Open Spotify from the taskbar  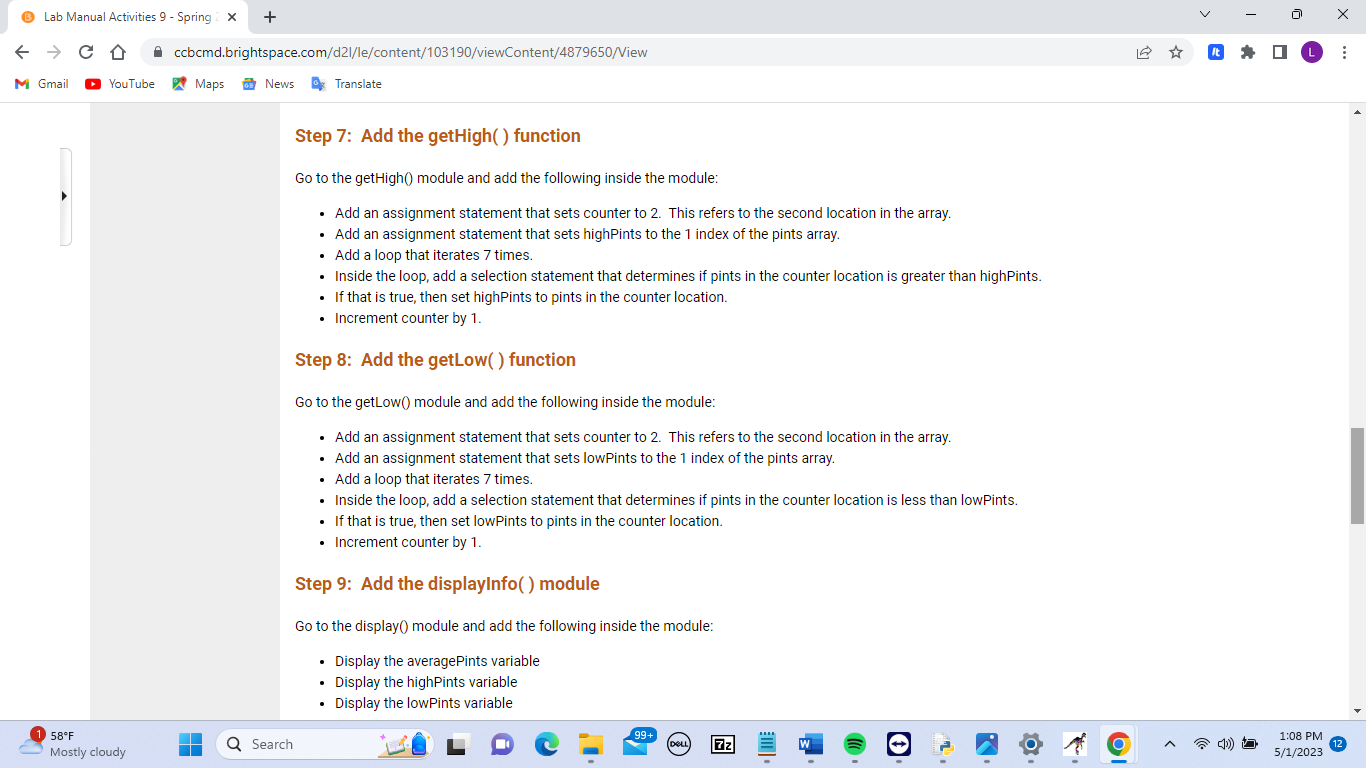coord(853,744)
